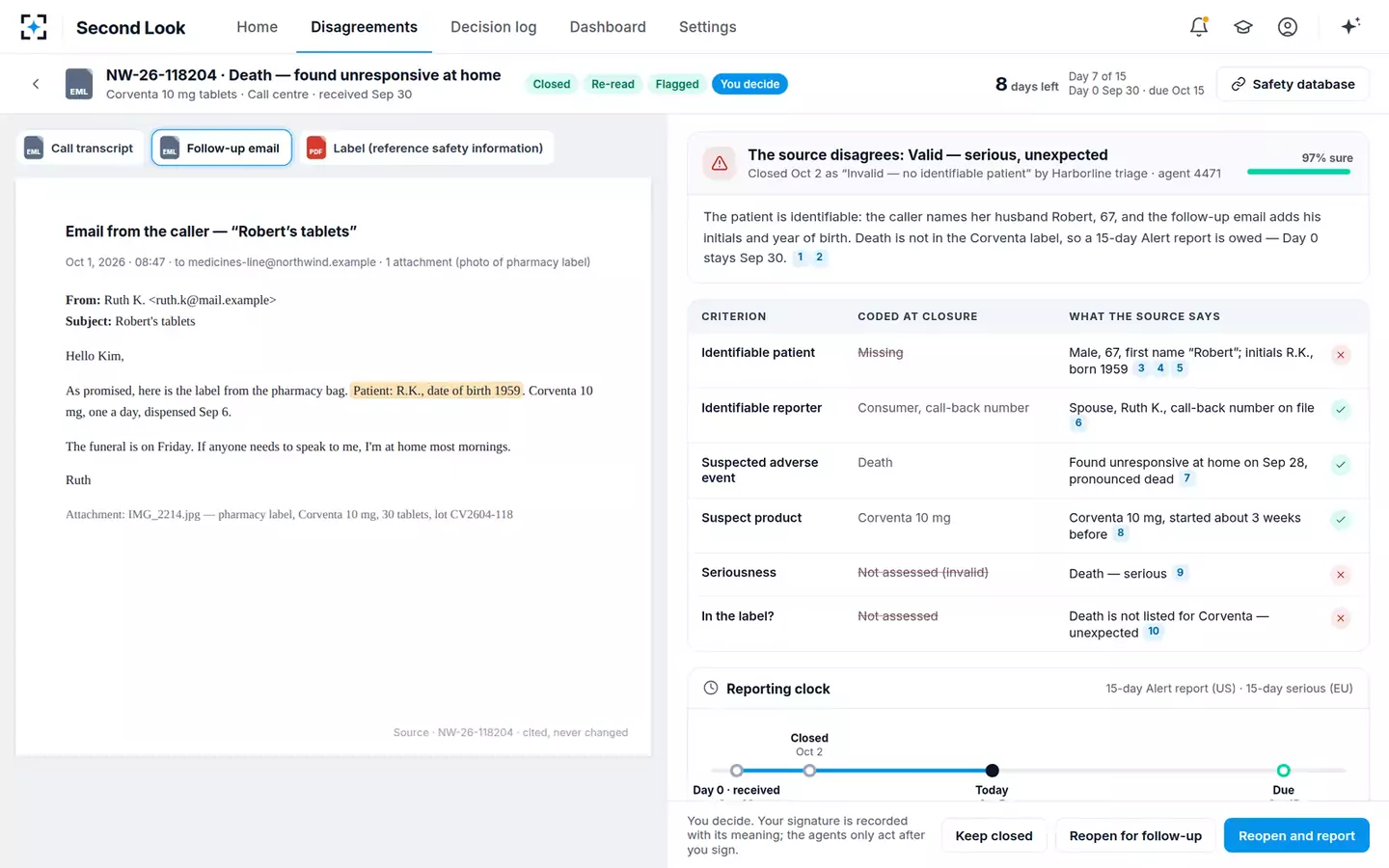Viewport: 1389px width, 868px height.
Task: Click the red X on Identifiable patient row
Action: [1340, 355]
